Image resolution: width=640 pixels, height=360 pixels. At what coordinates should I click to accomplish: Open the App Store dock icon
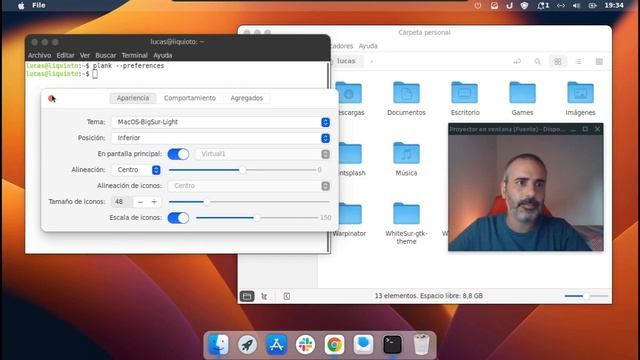[276, 345]
